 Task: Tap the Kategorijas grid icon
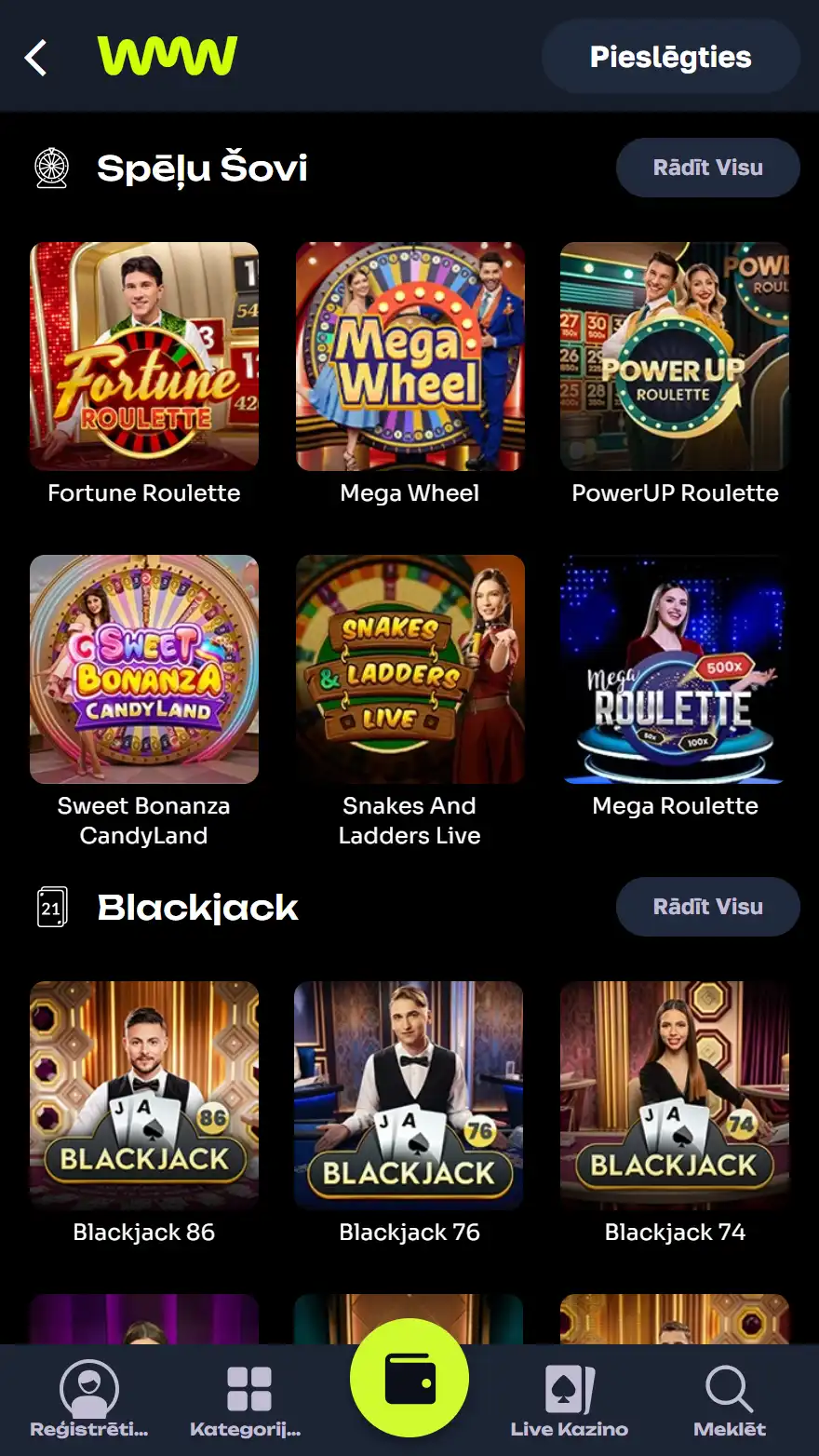pyautogui.click(x=245, y=1387)
